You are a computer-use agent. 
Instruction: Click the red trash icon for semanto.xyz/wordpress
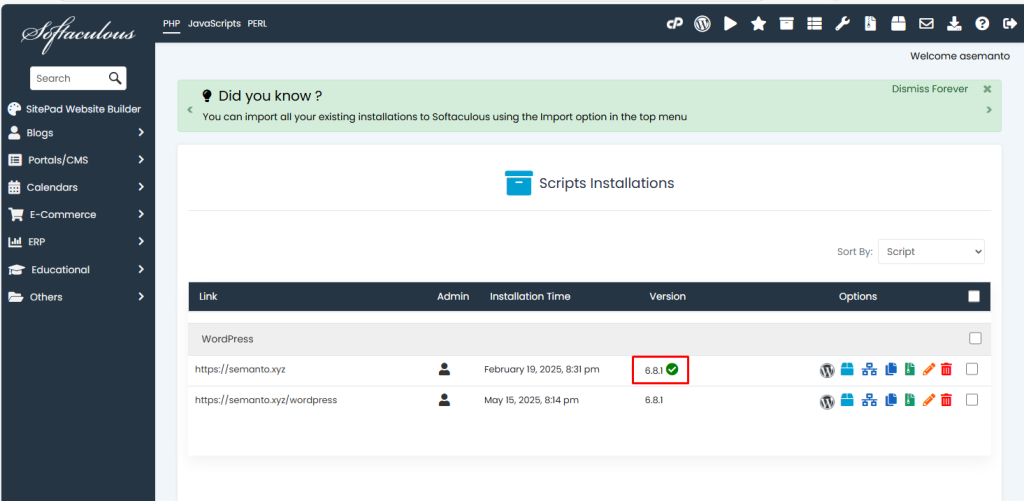coord(946,401)
